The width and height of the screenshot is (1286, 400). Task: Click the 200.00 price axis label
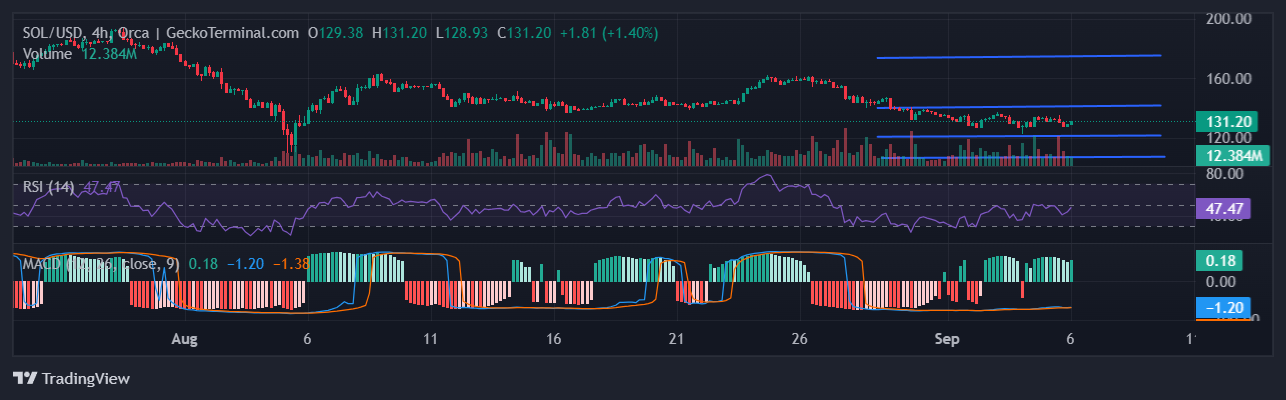pos(1229,18)
